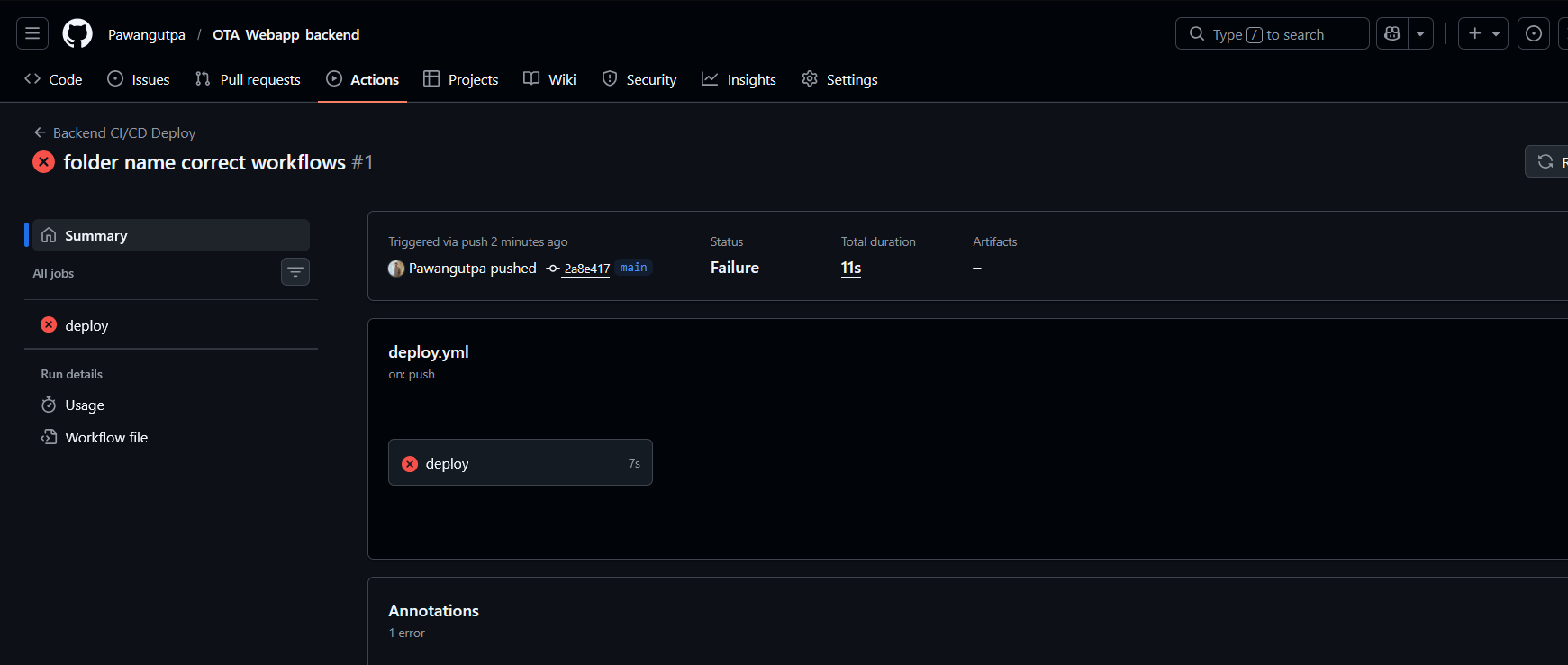Open Copilot chat icon
1568x665 pixels.
(1392, 34)
